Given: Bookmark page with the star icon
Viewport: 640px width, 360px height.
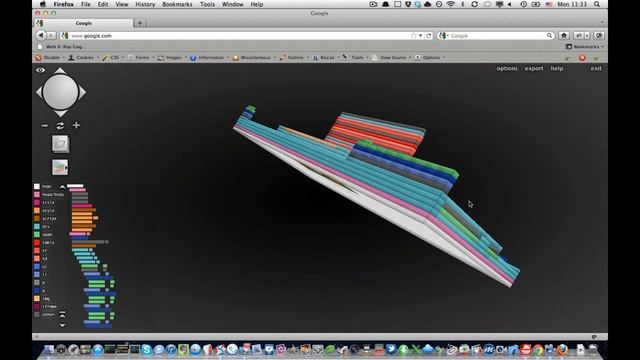Looking at the screenshot, I should click(x=413, y=36).
